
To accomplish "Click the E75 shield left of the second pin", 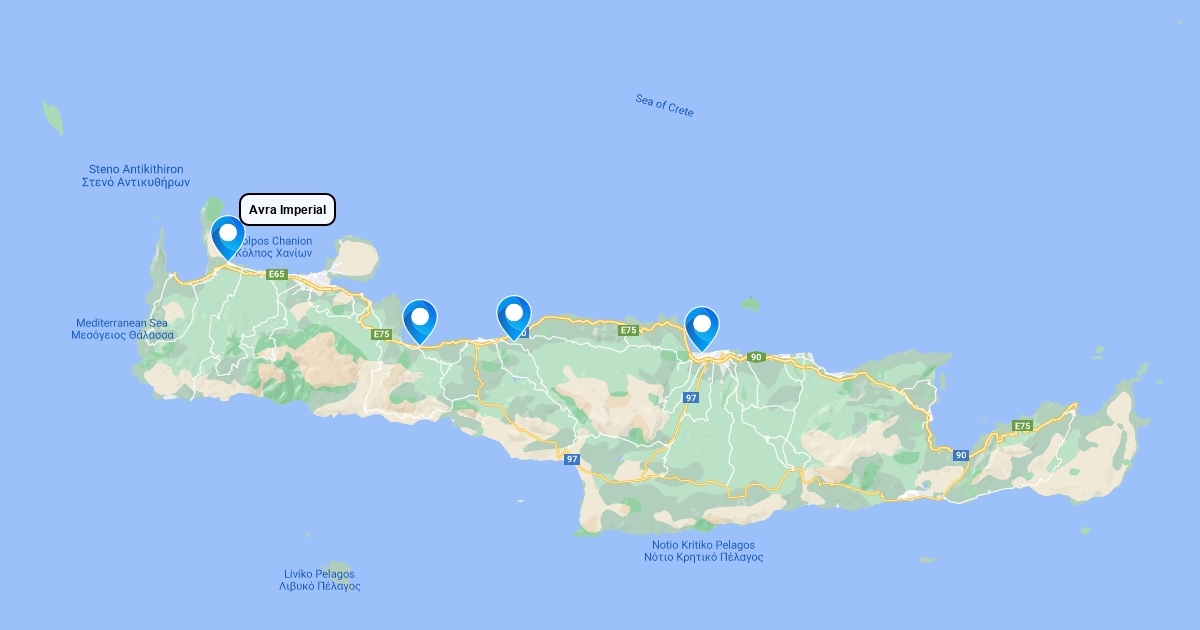I will pos(381,334).
